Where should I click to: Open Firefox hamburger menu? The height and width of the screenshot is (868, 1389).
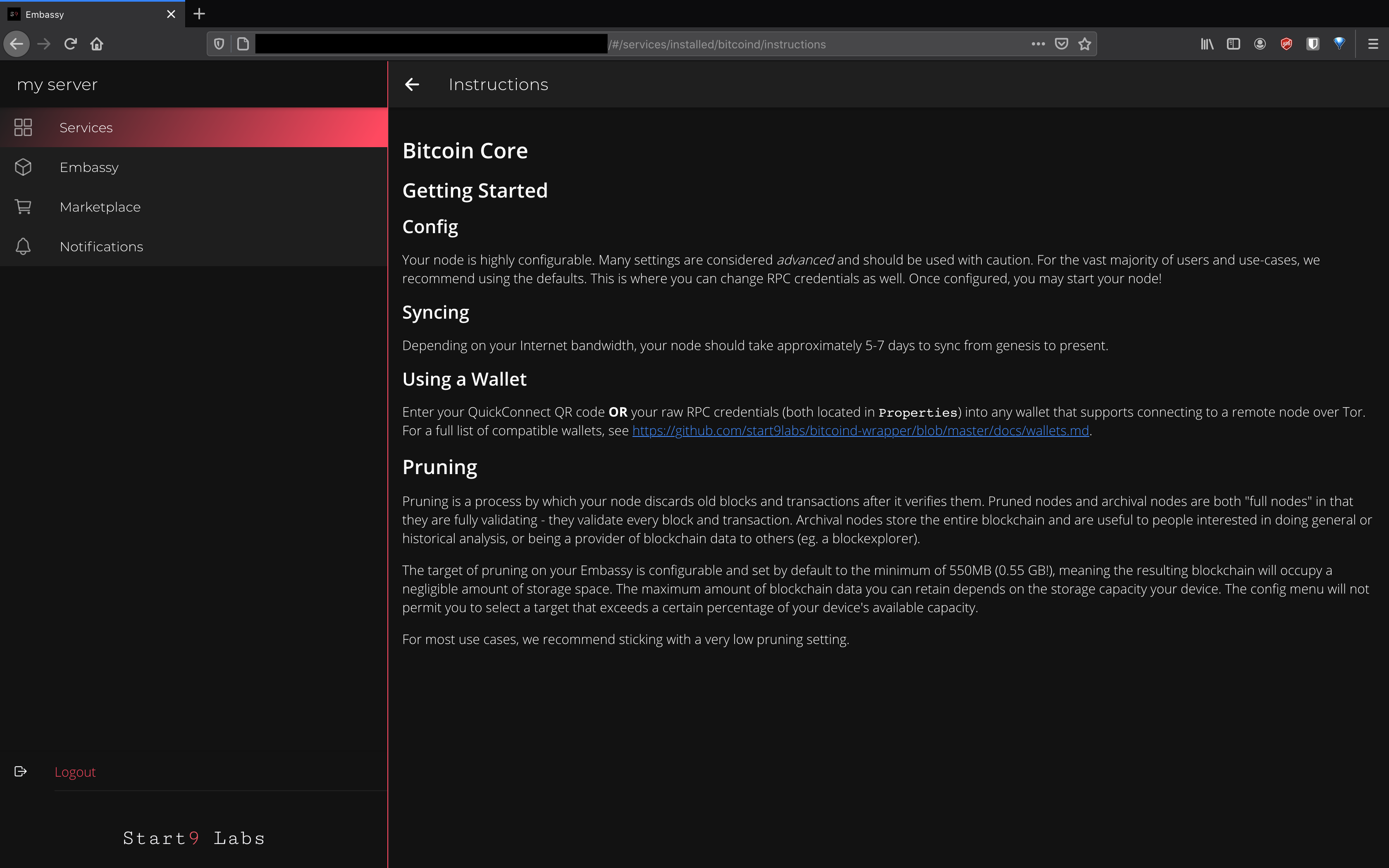(x=1373, y=44)
